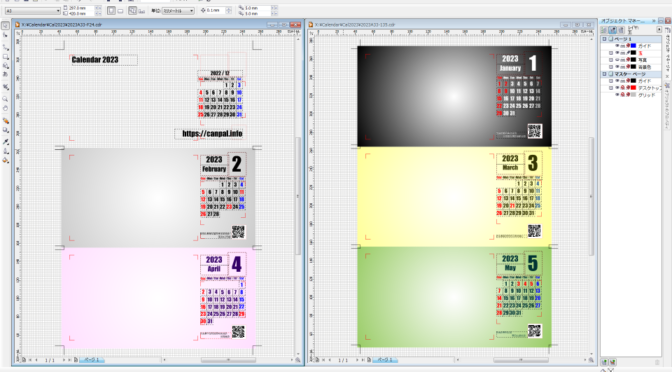Collapse the マスター ページ tree node
Screen dimensions: 672x372
(x=604, y=74)
